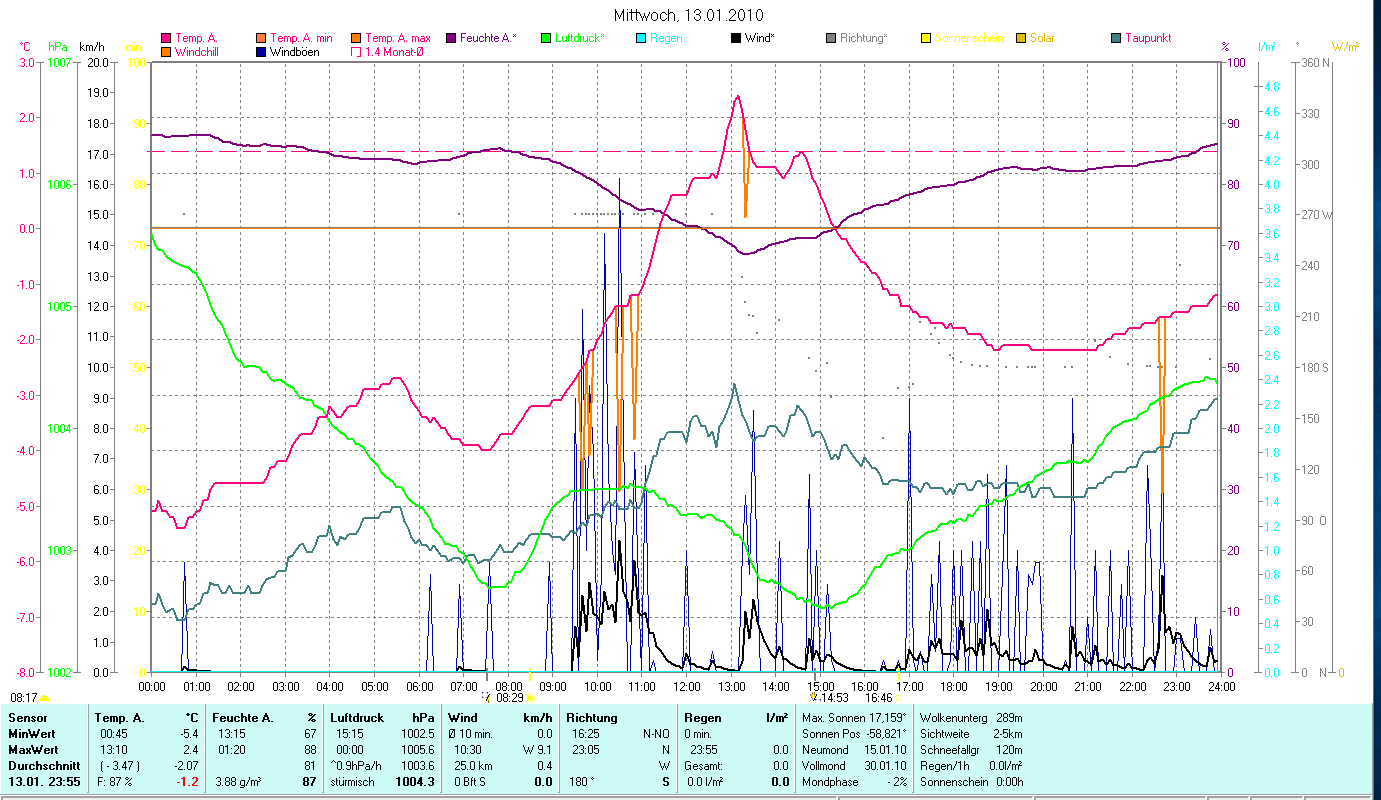Click the dark blue Windböen swatch

262,51
